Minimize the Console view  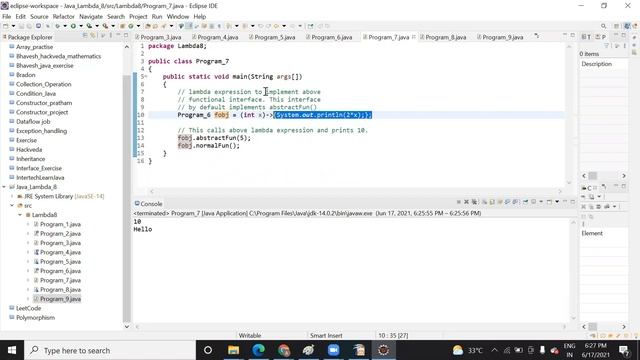click(565, 202)
